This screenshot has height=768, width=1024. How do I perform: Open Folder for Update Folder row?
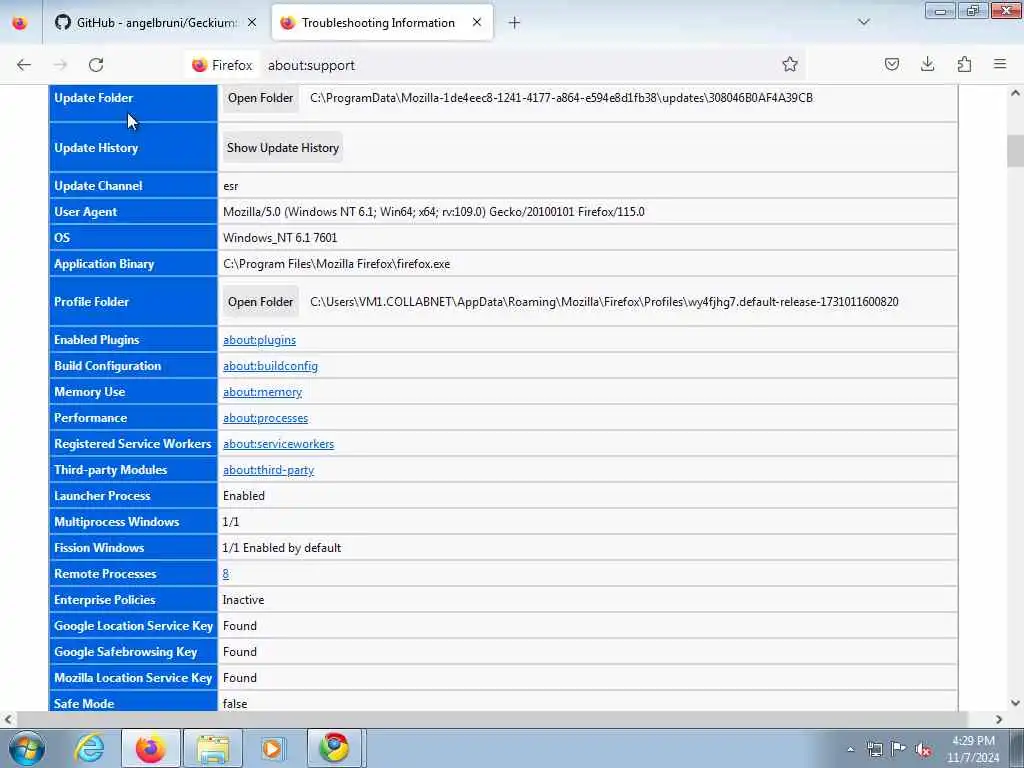[x=261, y=98]
